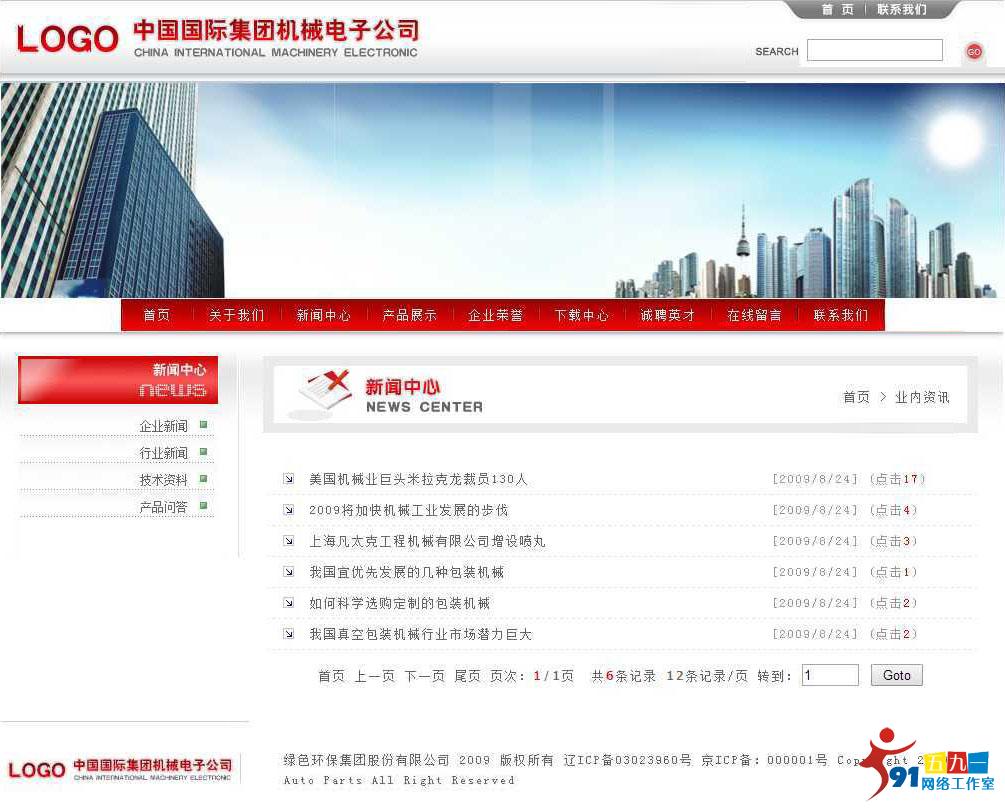
Task: Open 关于我们 in the red navigation bar
Action: [x=236, y=315]
